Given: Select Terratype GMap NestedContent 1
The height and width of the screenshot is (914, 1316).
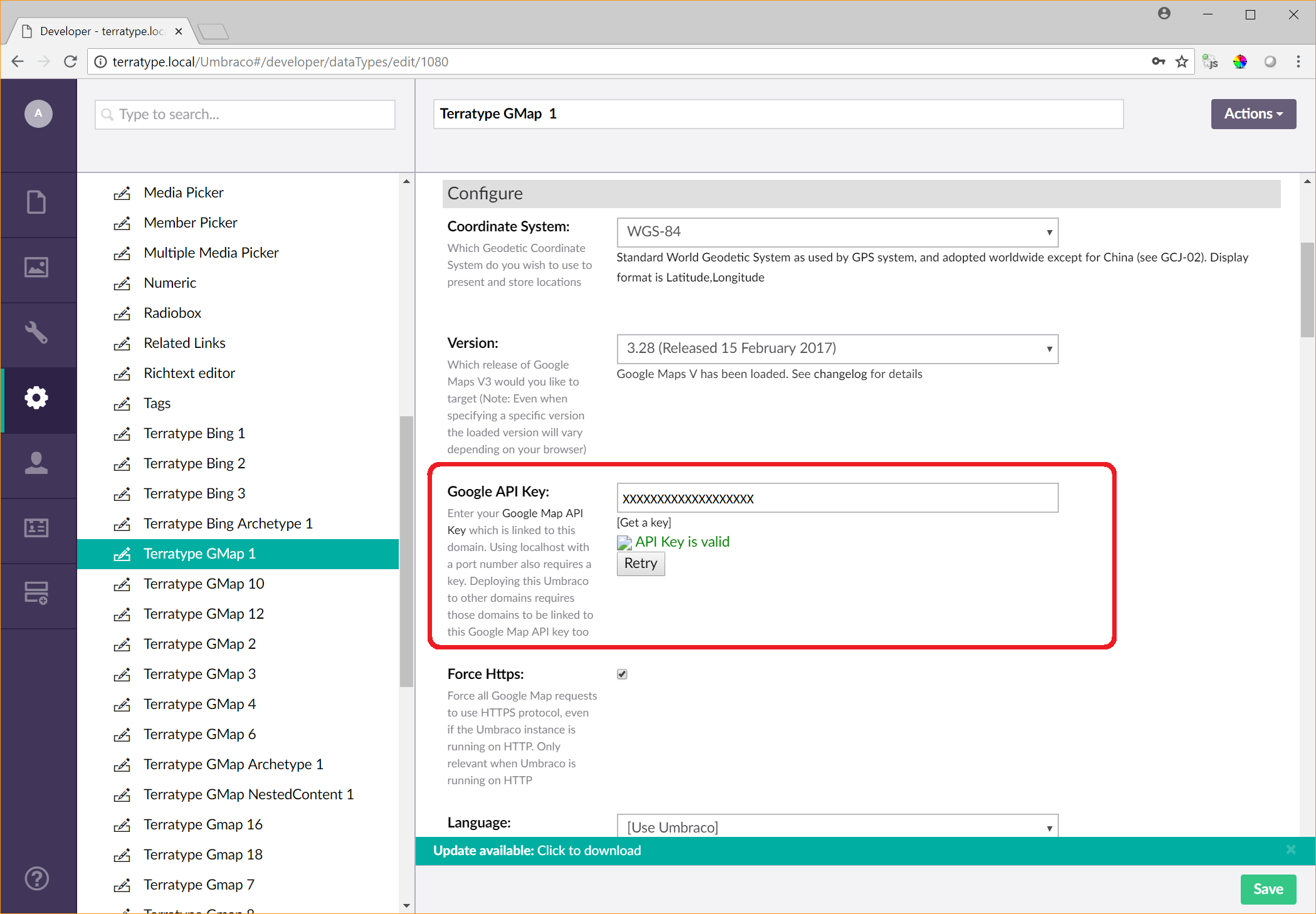Looking at the screenshot, I should tap(249, 794).
